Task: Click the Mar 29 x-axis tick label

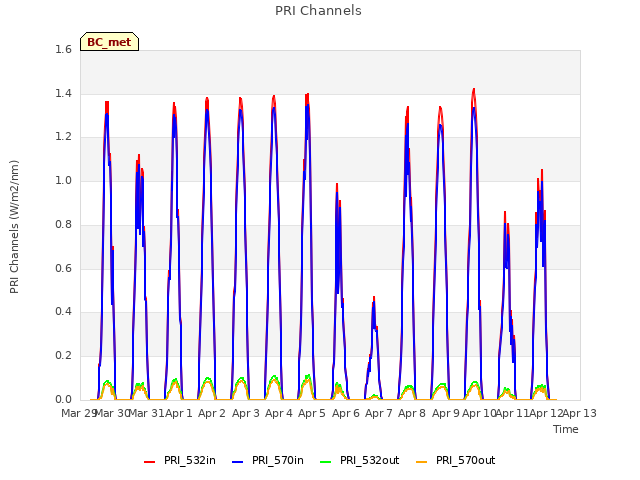Action: point(78,413)
